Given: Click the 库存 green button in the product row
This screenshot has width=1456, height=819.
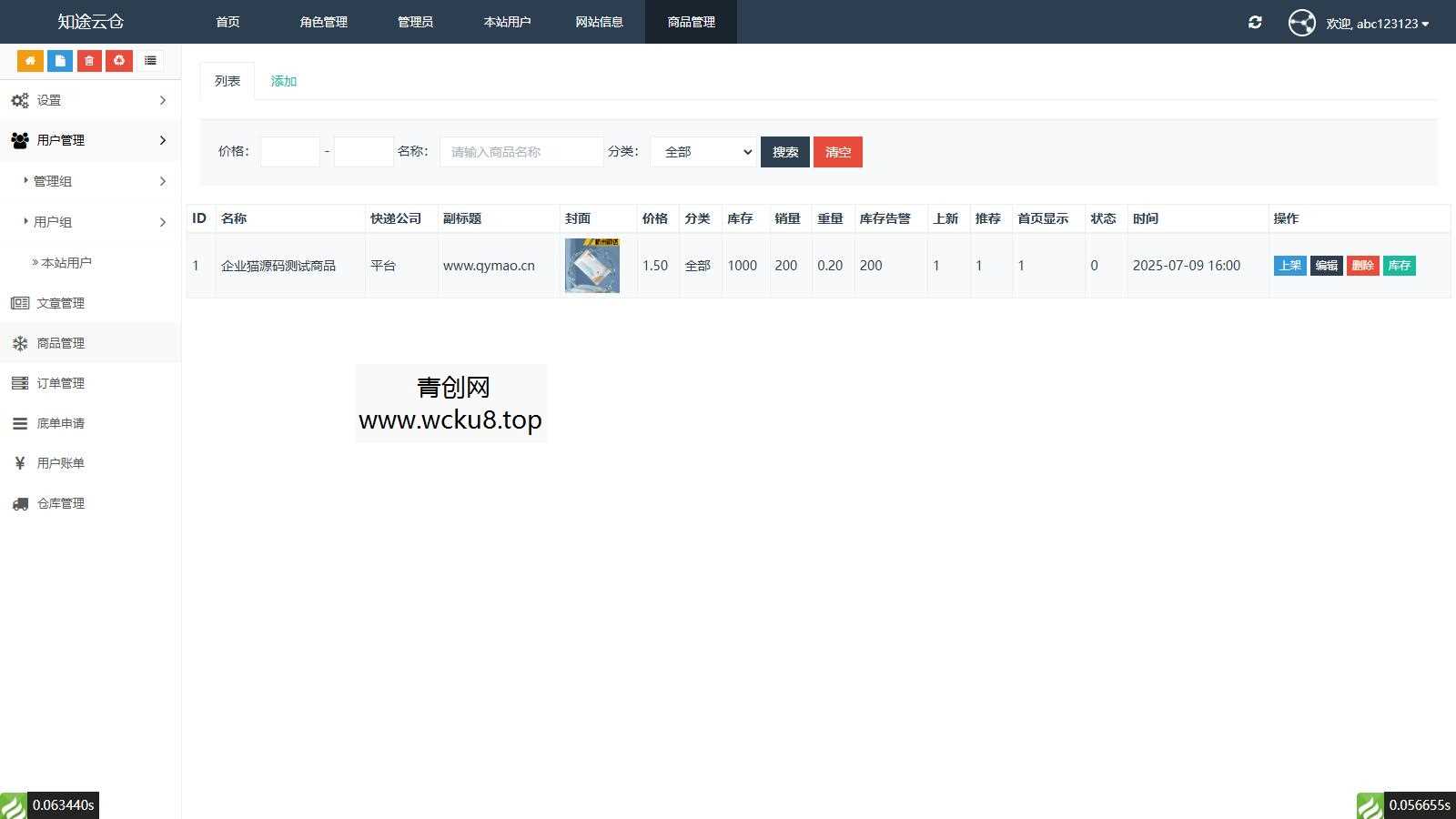Looking at the screenshot, I should pos(1399,266).
